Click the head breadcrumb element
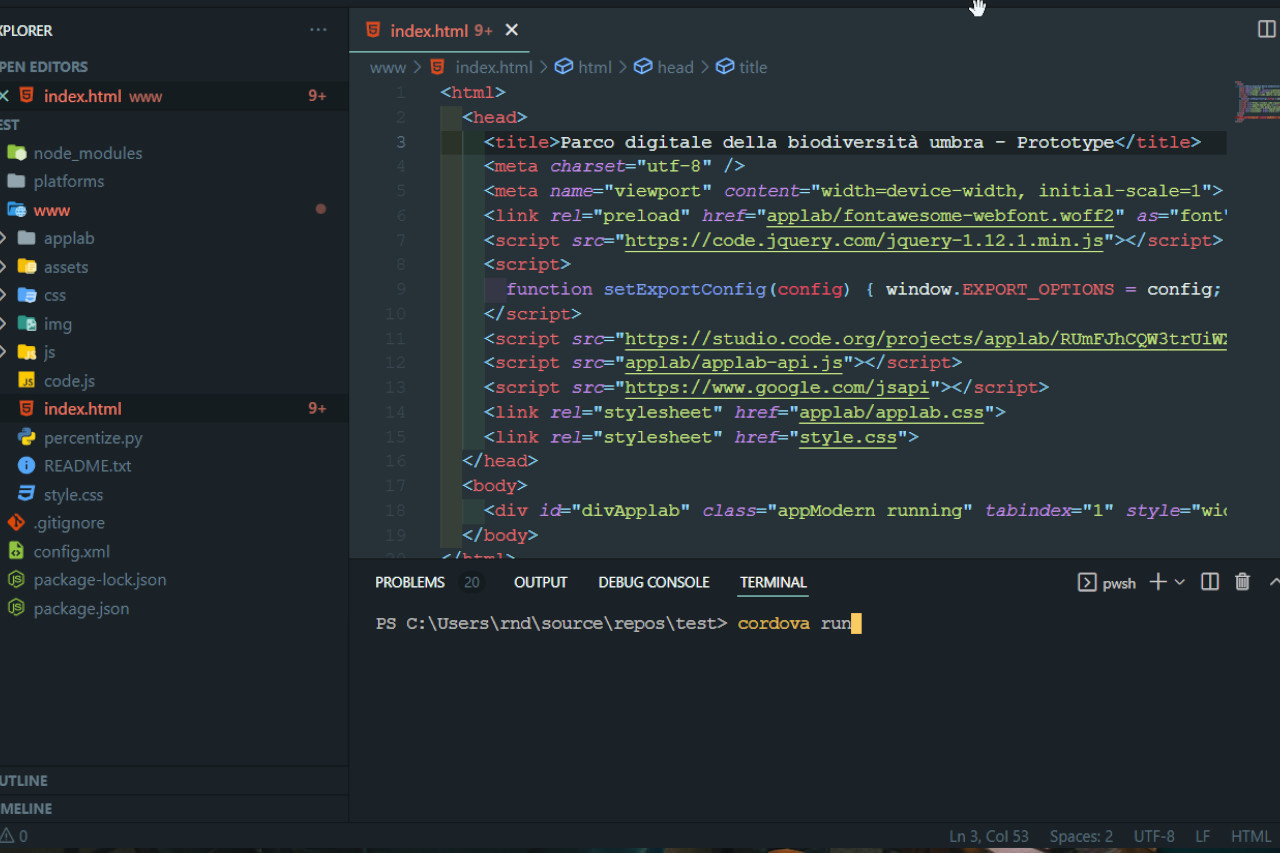1280x853 pixels. tap(675, 68)
